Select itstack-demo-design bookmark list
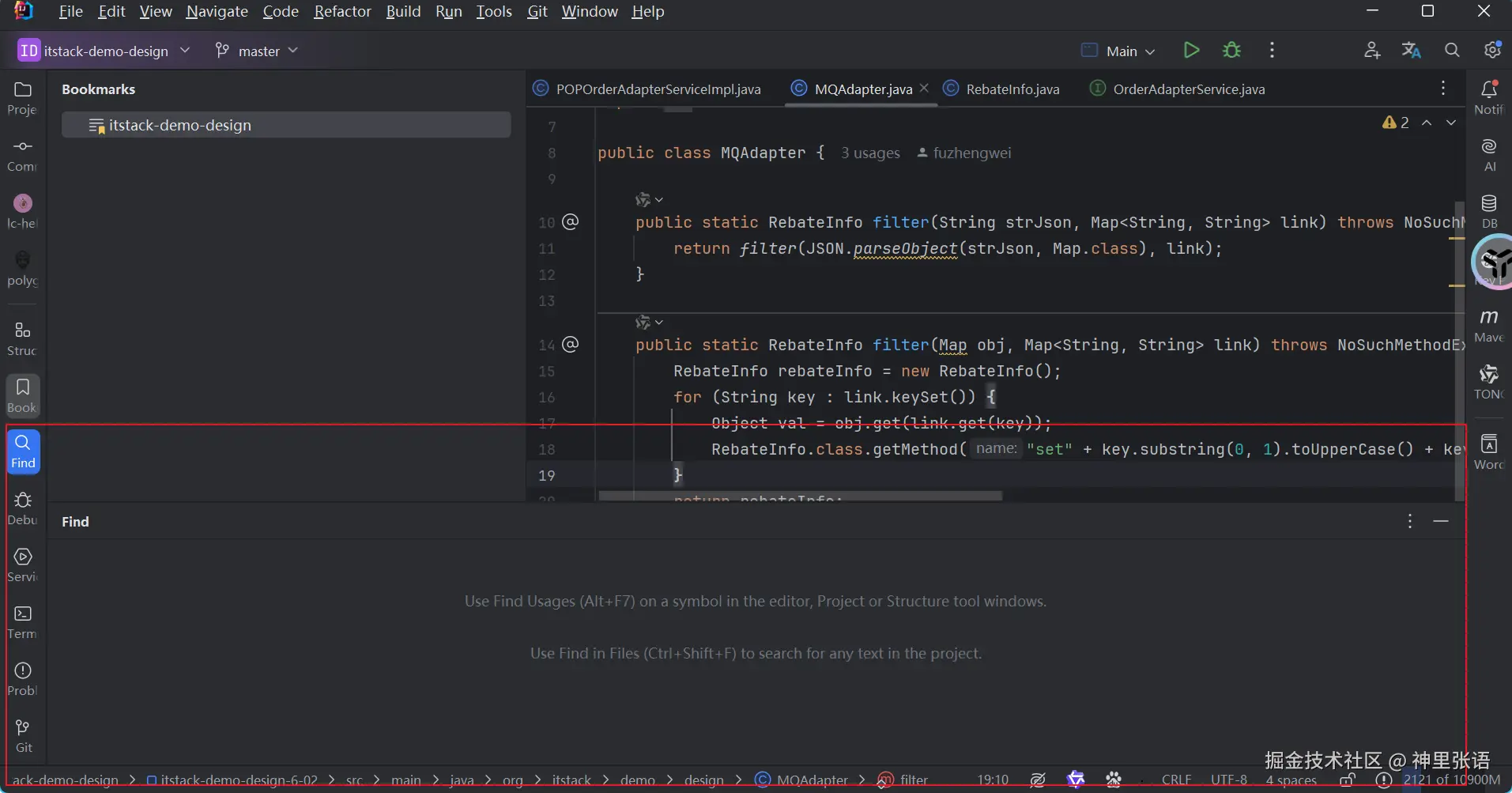Screen dimensions: 1512x793 tap(286, 125)
